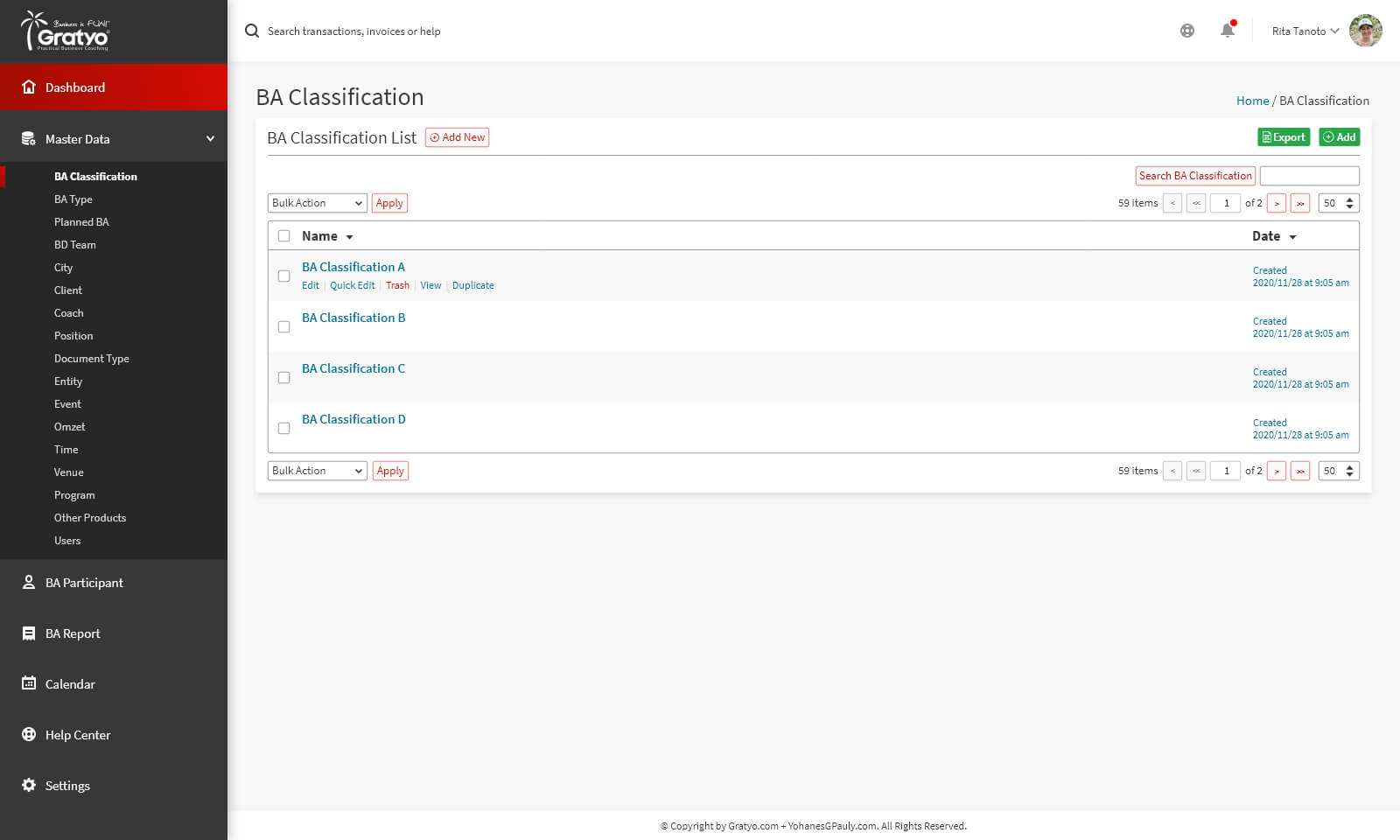Open the Document Type menu item
This screenshot has width=1400, height=840.
coord(92,359)
